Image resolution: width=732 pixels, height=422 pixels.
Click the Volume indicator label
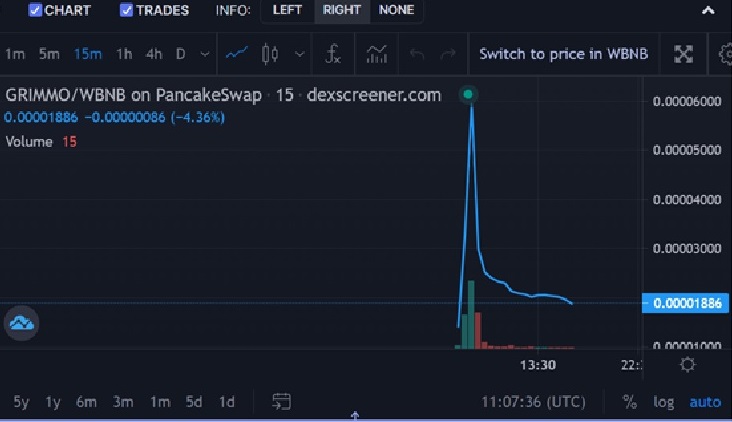point(29,141)
